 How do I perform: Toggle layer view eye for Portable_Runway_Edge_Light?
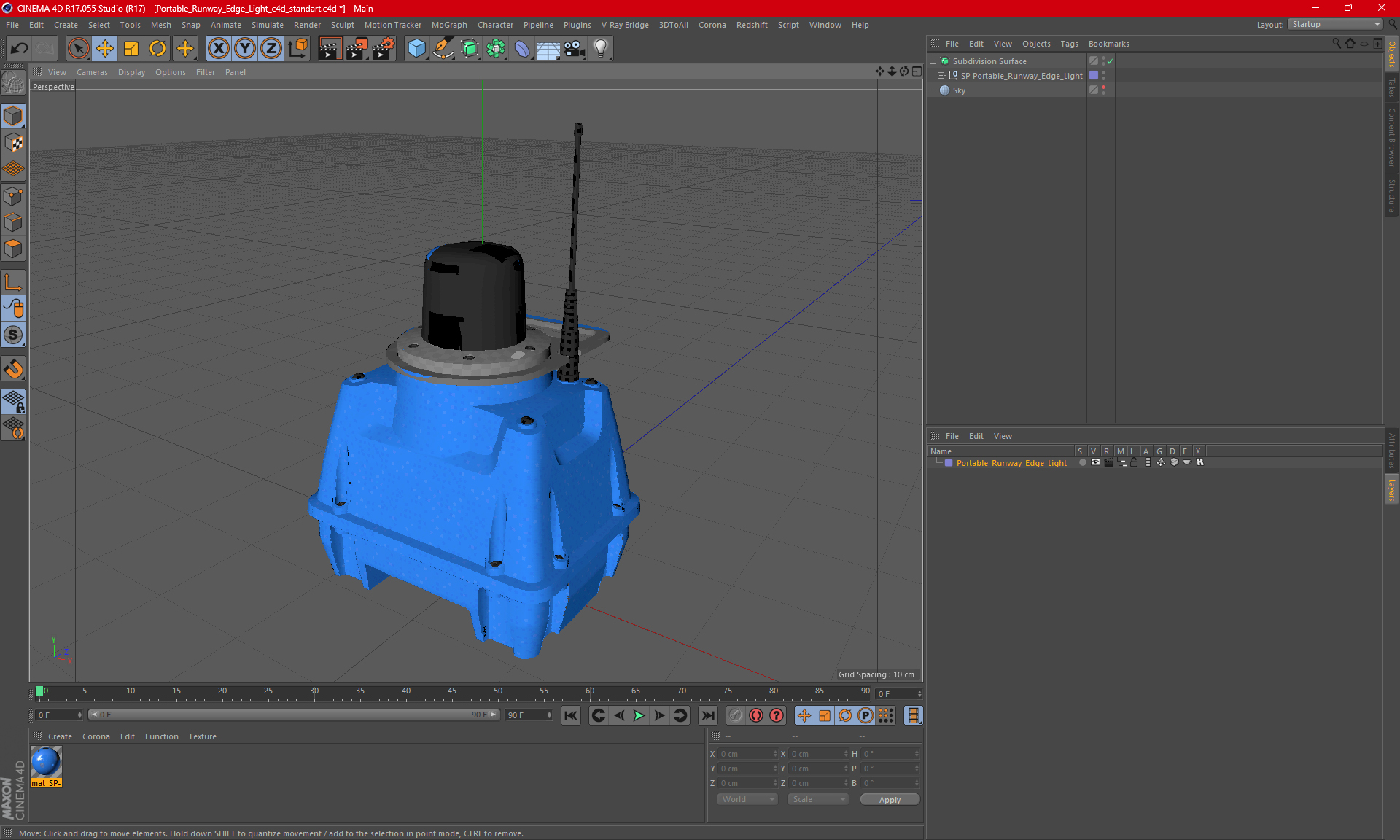1095,463
